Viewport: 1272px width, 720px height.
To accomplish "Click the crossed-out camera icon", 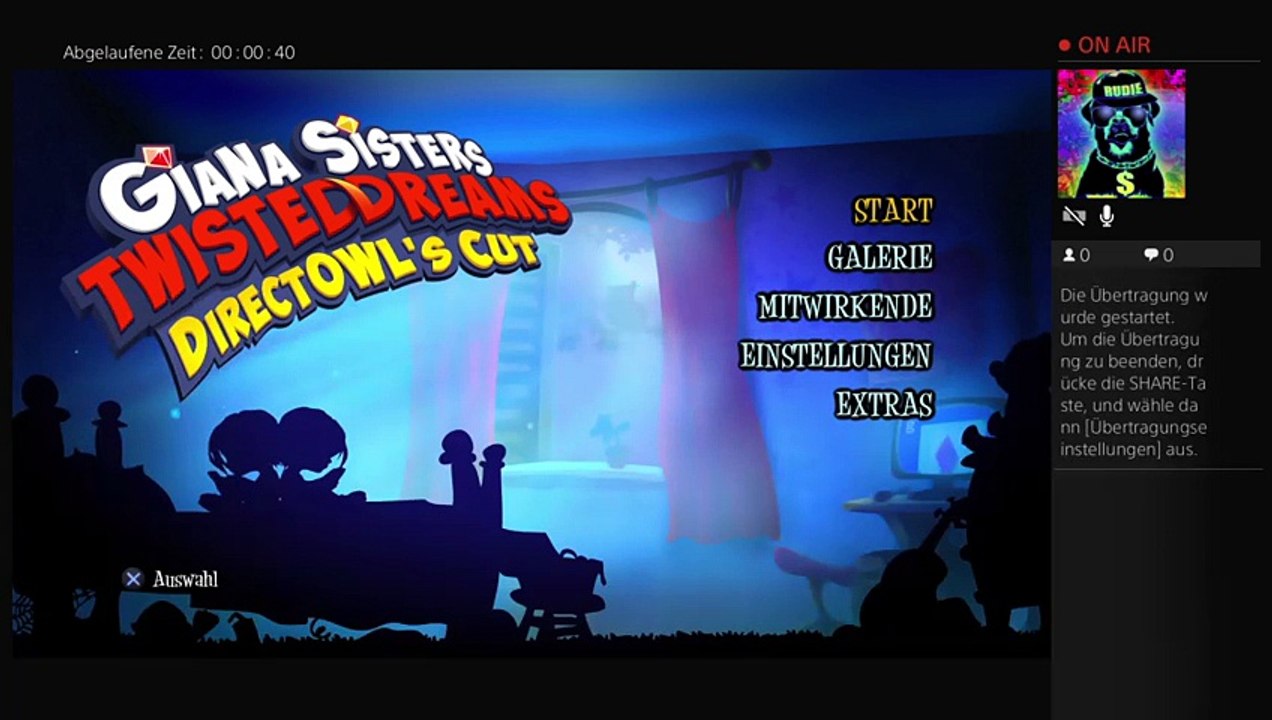I will pyautogui.click(x=1074, y=216).
